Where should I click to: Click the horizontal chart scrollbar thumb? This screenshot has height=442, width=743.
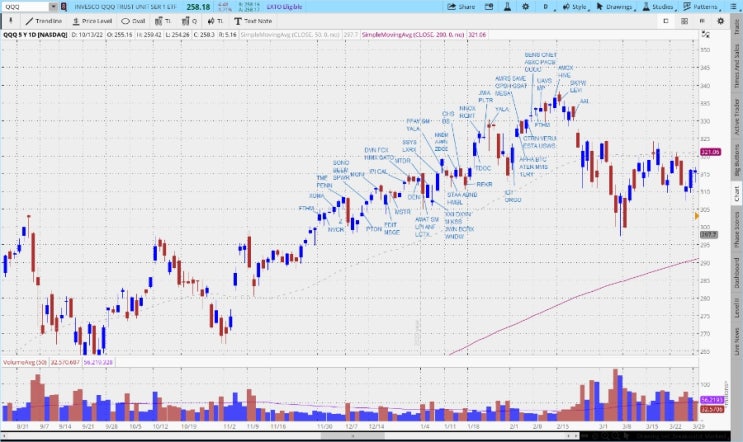pyautogui.click(x=353, y=435)
